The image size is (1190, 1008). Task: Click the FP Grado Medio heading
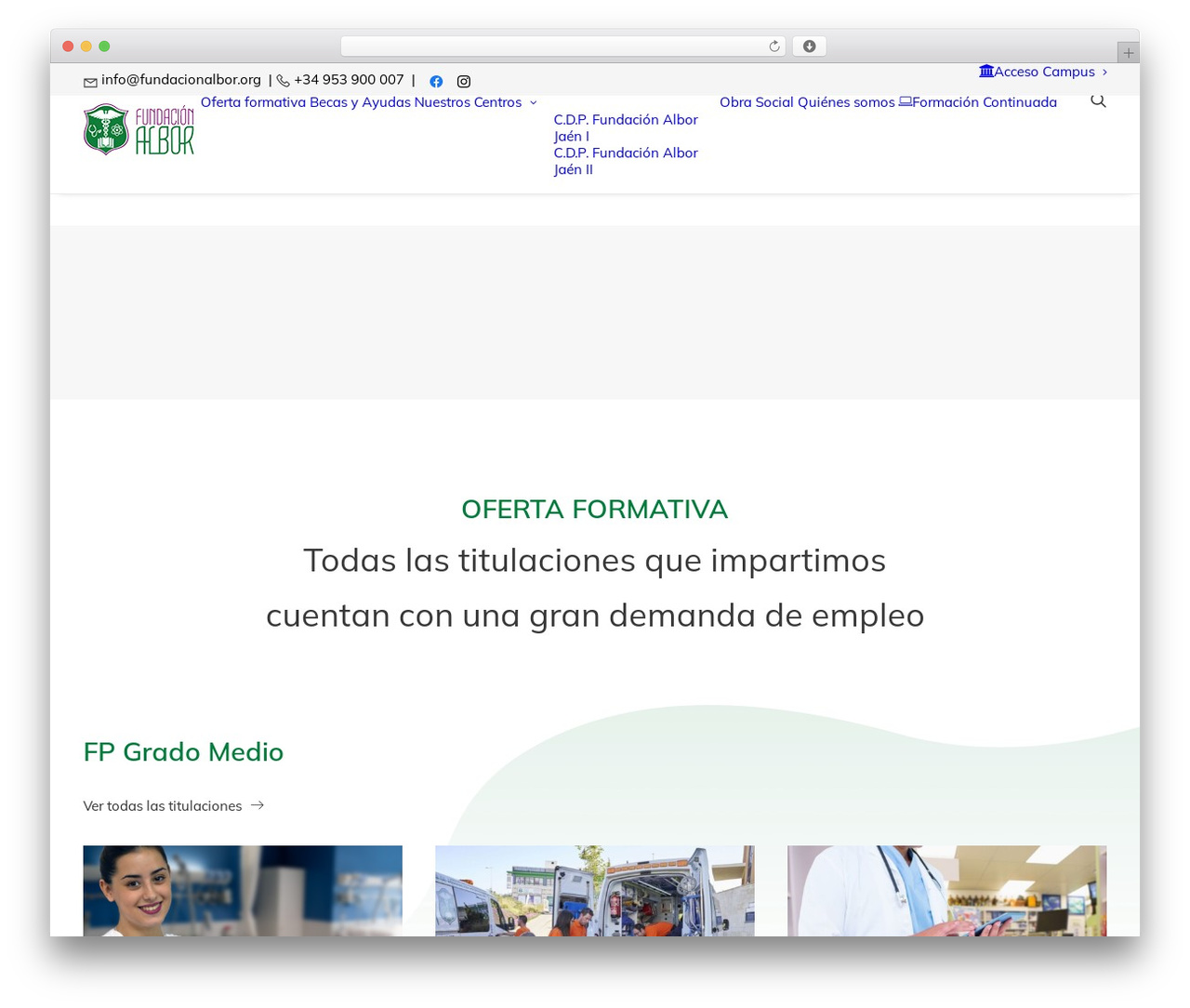pos(183,751)
